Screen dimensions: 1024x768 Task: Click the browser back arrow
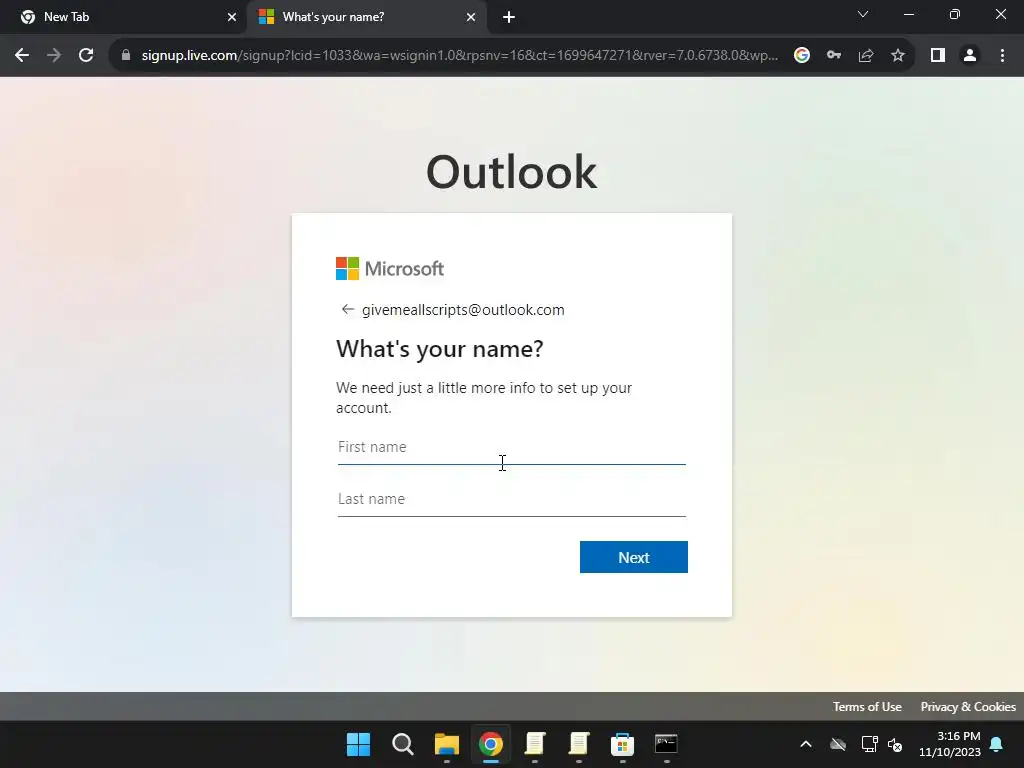pyautogui.click(x=22, y=56)
